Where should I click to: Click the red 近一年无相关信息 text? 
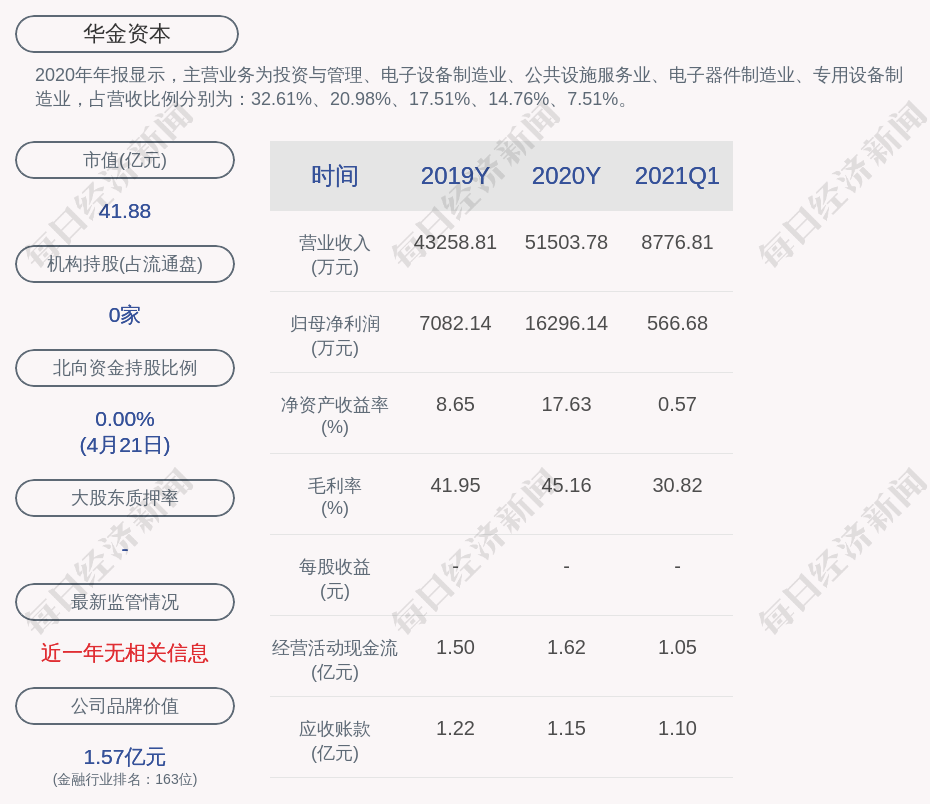(125, 653)
